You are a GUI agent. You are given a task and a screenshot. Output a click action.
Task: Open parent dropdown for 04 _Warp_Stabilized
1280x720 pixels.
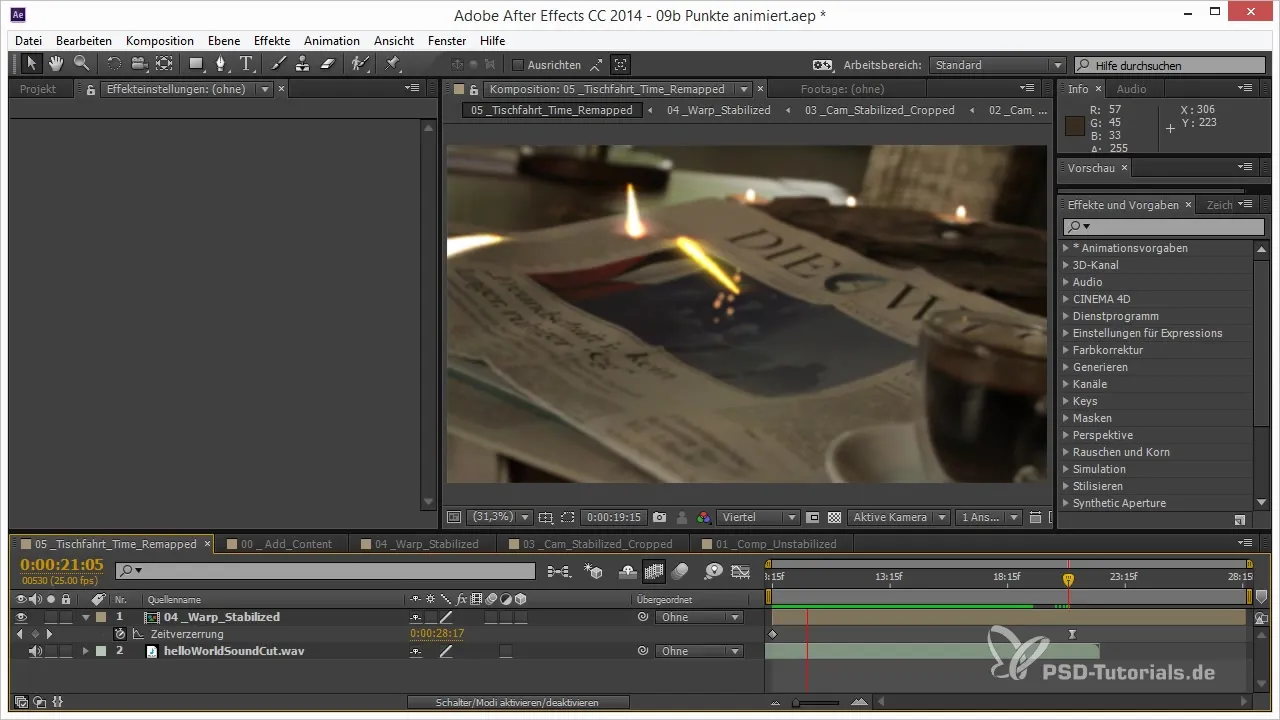(x=699, y=617)
